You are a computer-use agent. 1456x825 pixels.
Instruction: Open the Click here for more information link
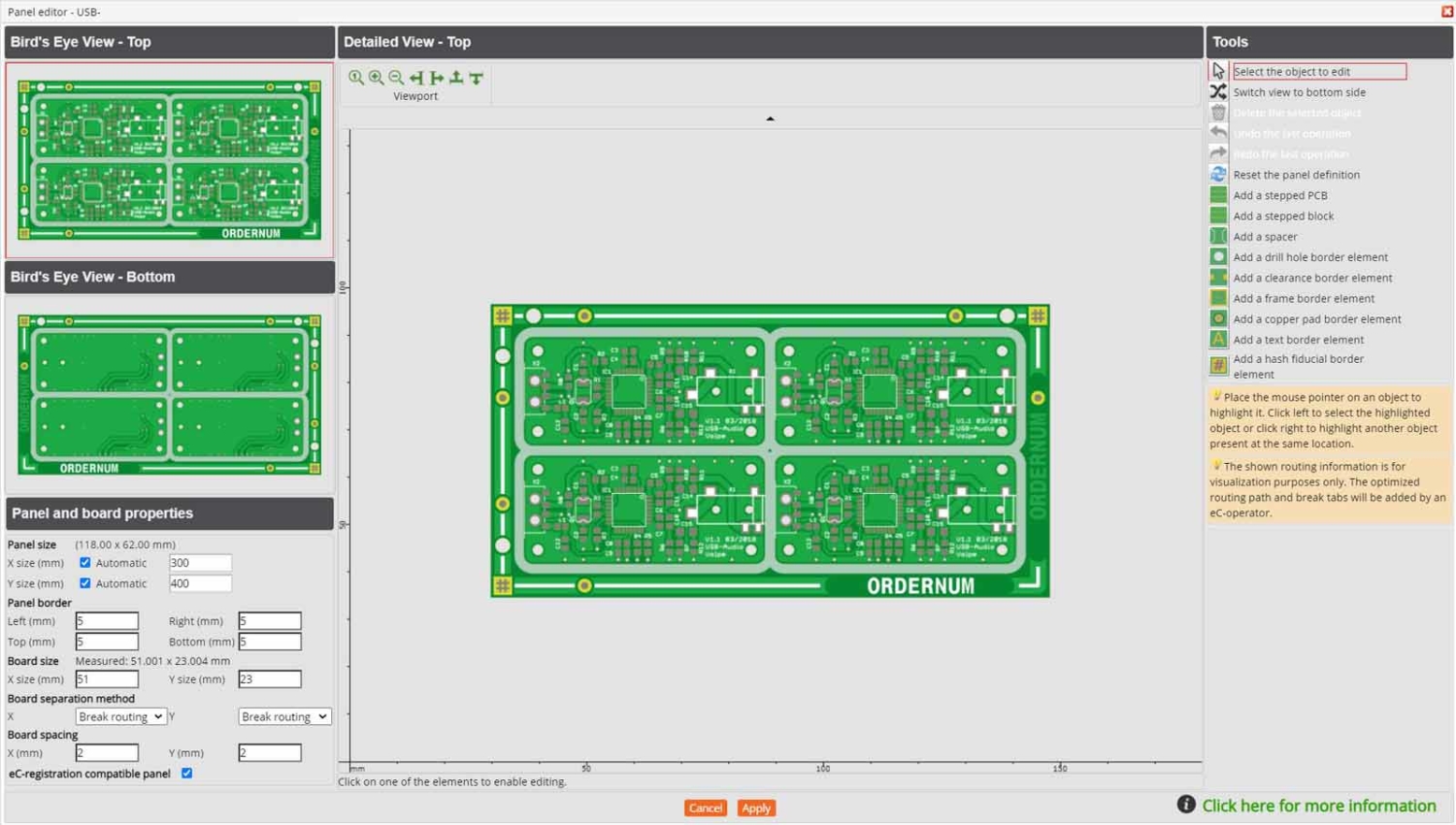[x=1318, y=806]
